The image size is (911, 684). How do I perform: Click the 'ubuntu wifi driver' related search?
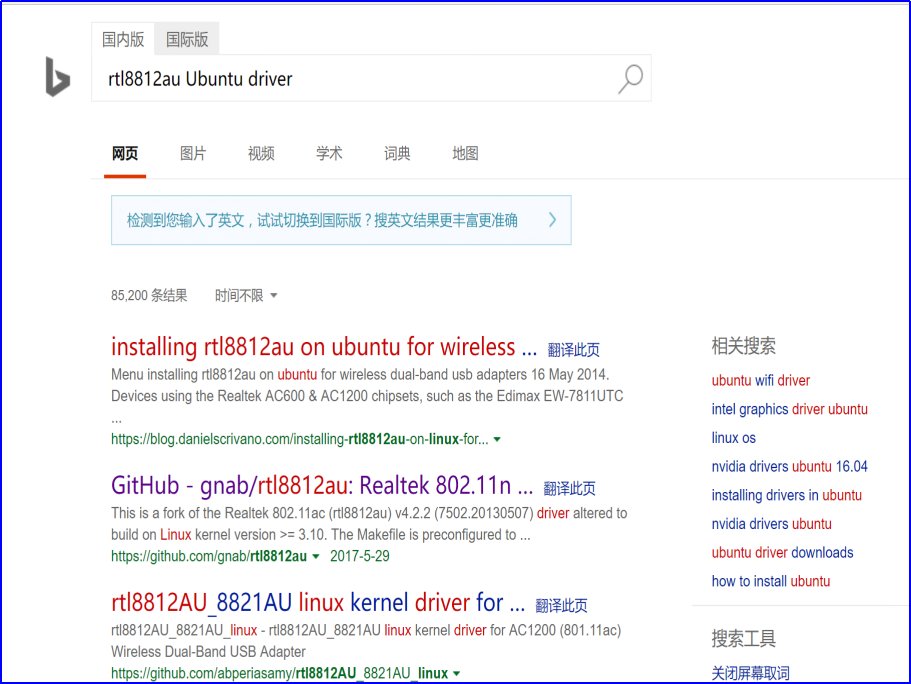tap(764, 380)
